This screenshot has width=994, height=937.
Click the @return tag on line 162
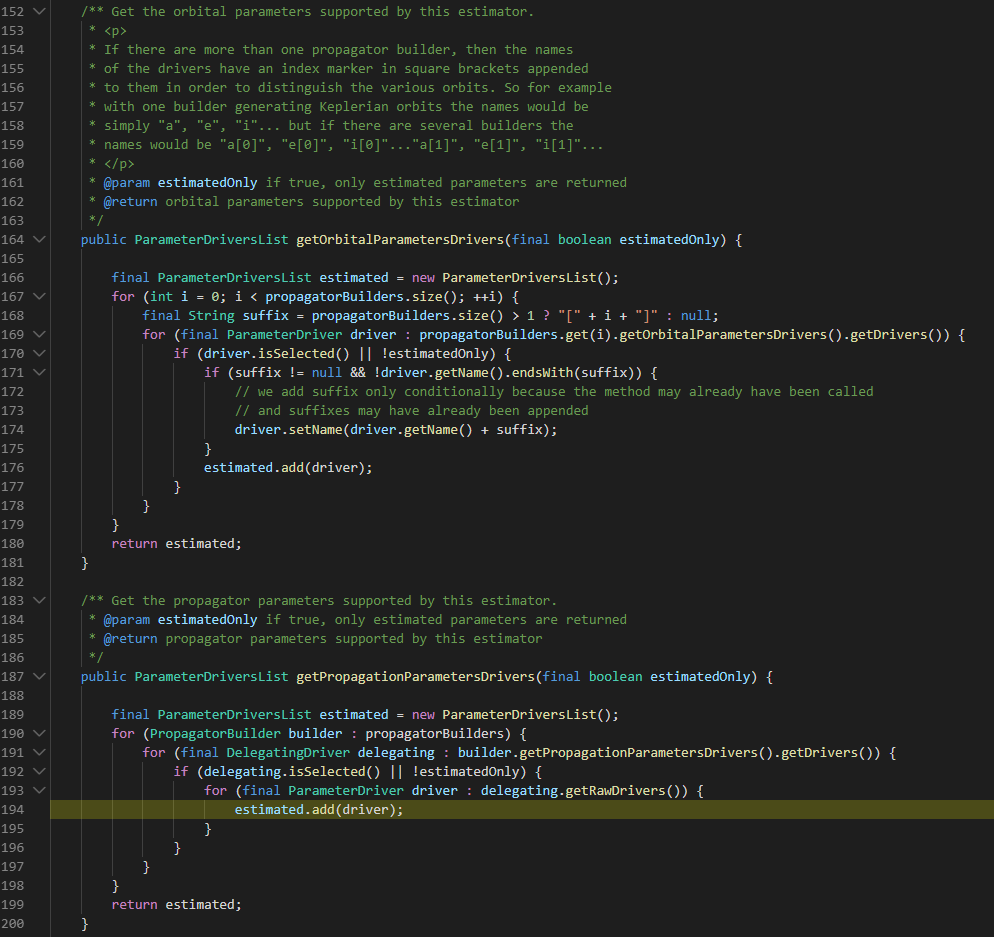click(x=131, y=202)
